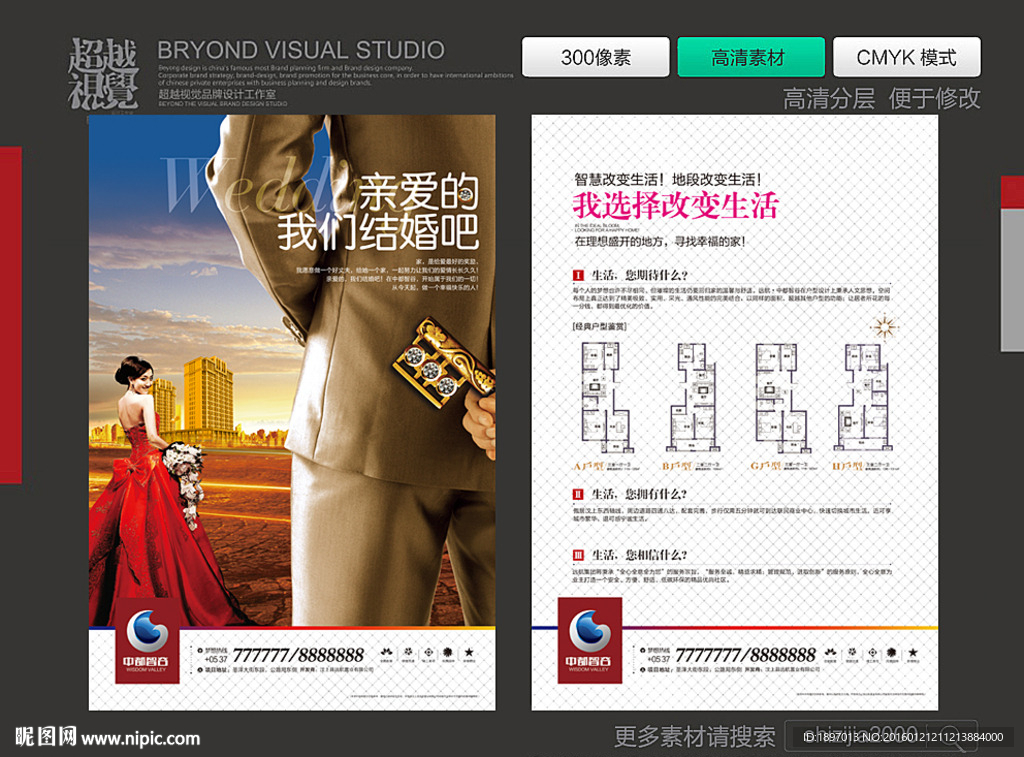Click the lotus icon in floor plan flyer footer
This screenshot has width=1024, height=757.
tap(831, 652)
